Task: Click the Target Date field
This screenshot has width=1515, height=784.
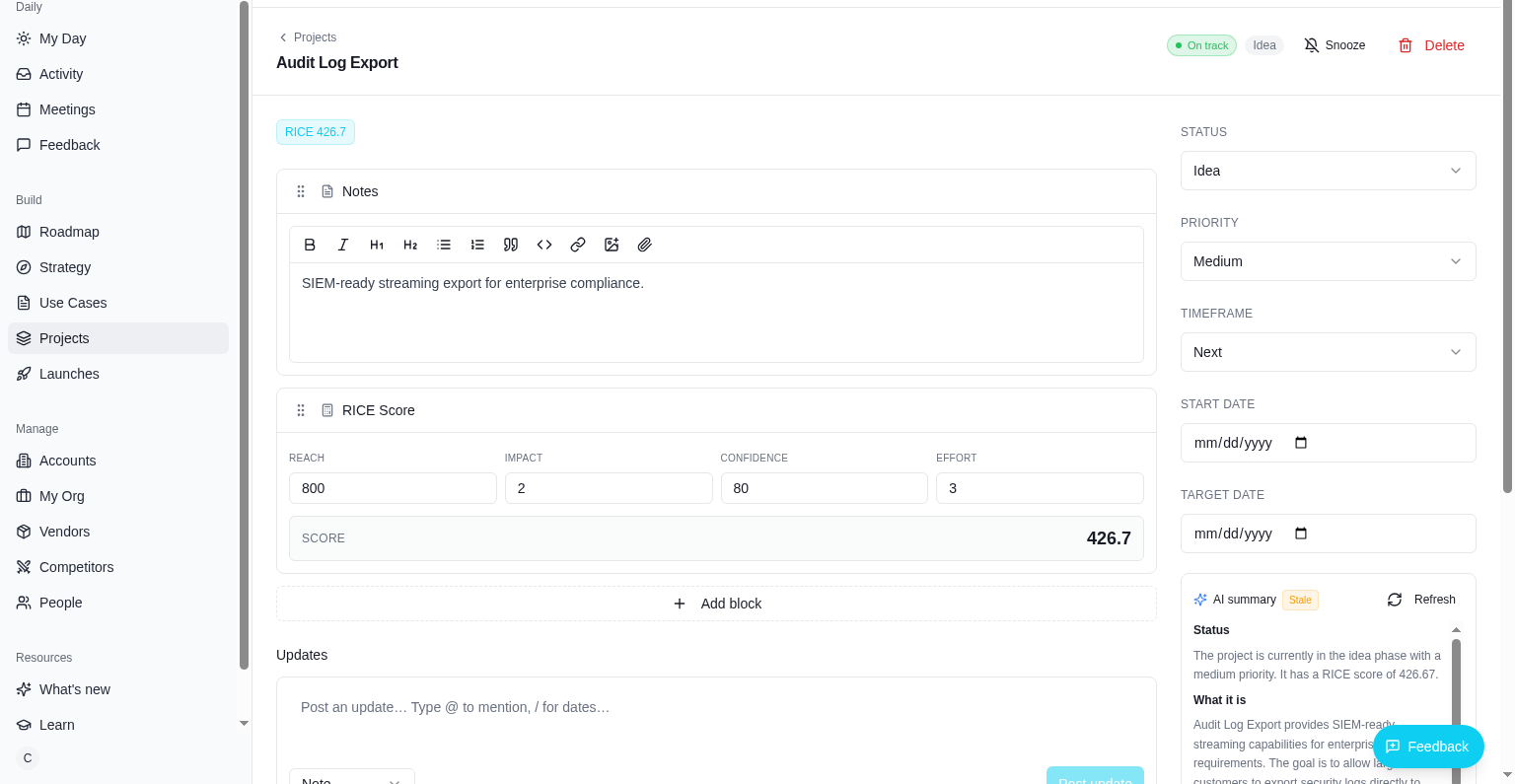Action: pyautogui.click(x=1328, y=534)
